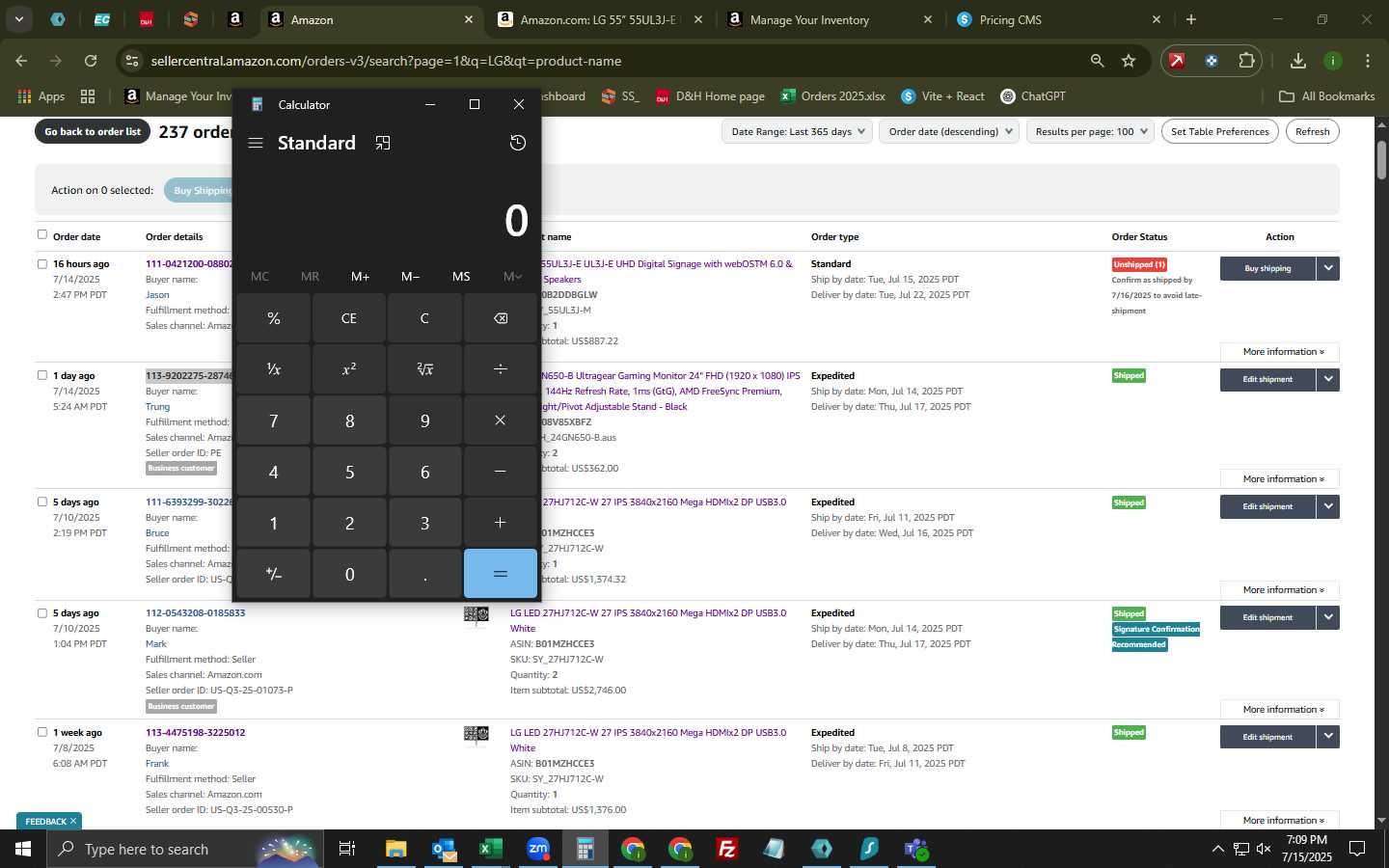Reload the page with browser refresh icon
The width and height of the screenshot is (1389, 868).
coord(91,61)
